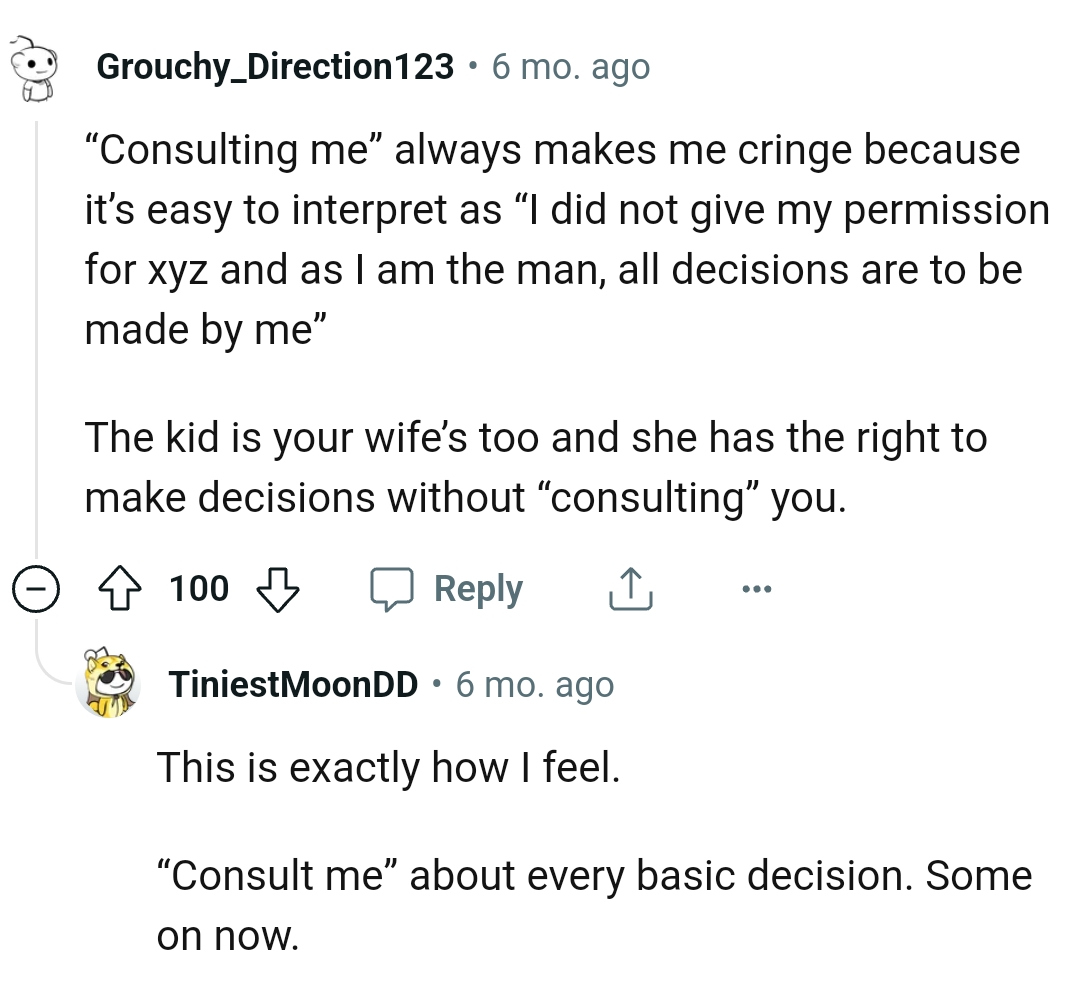Expand more options via the three-dot menu
Viewport: 1080px width, 992px height.
point(756,588)
